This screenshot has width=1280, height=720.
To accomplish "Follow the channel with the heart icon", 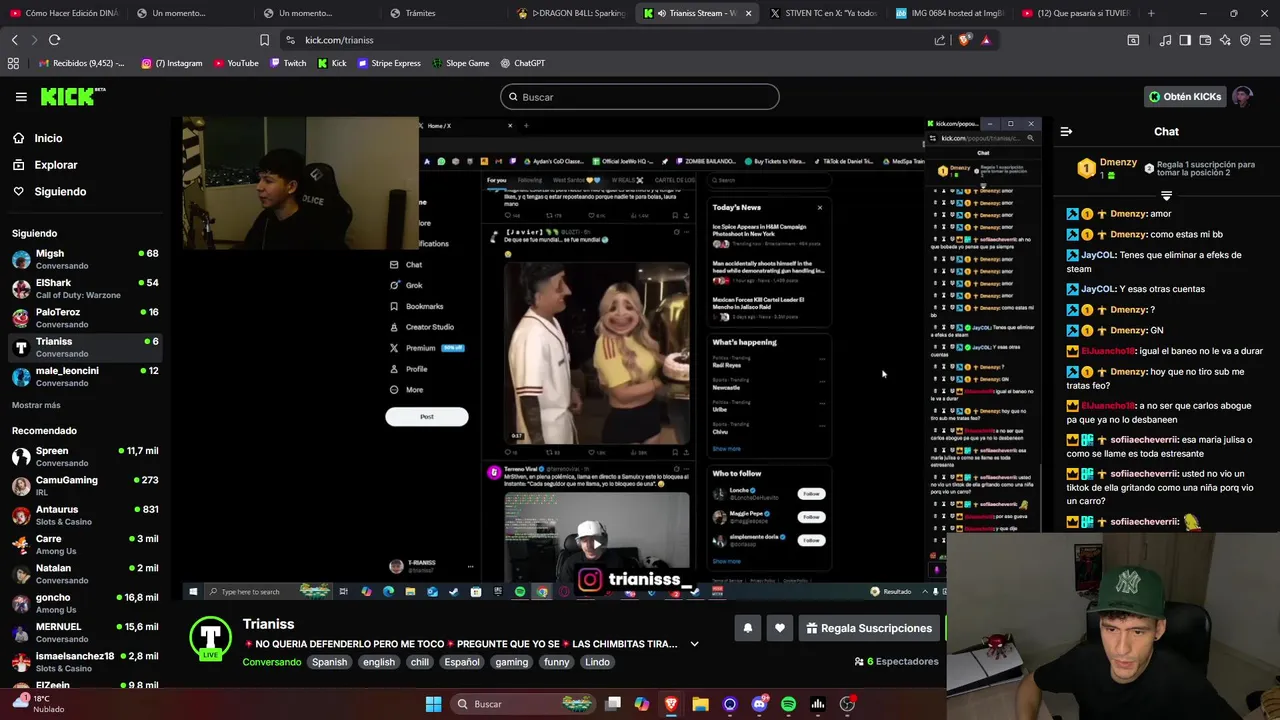I will tap(780, 628).
